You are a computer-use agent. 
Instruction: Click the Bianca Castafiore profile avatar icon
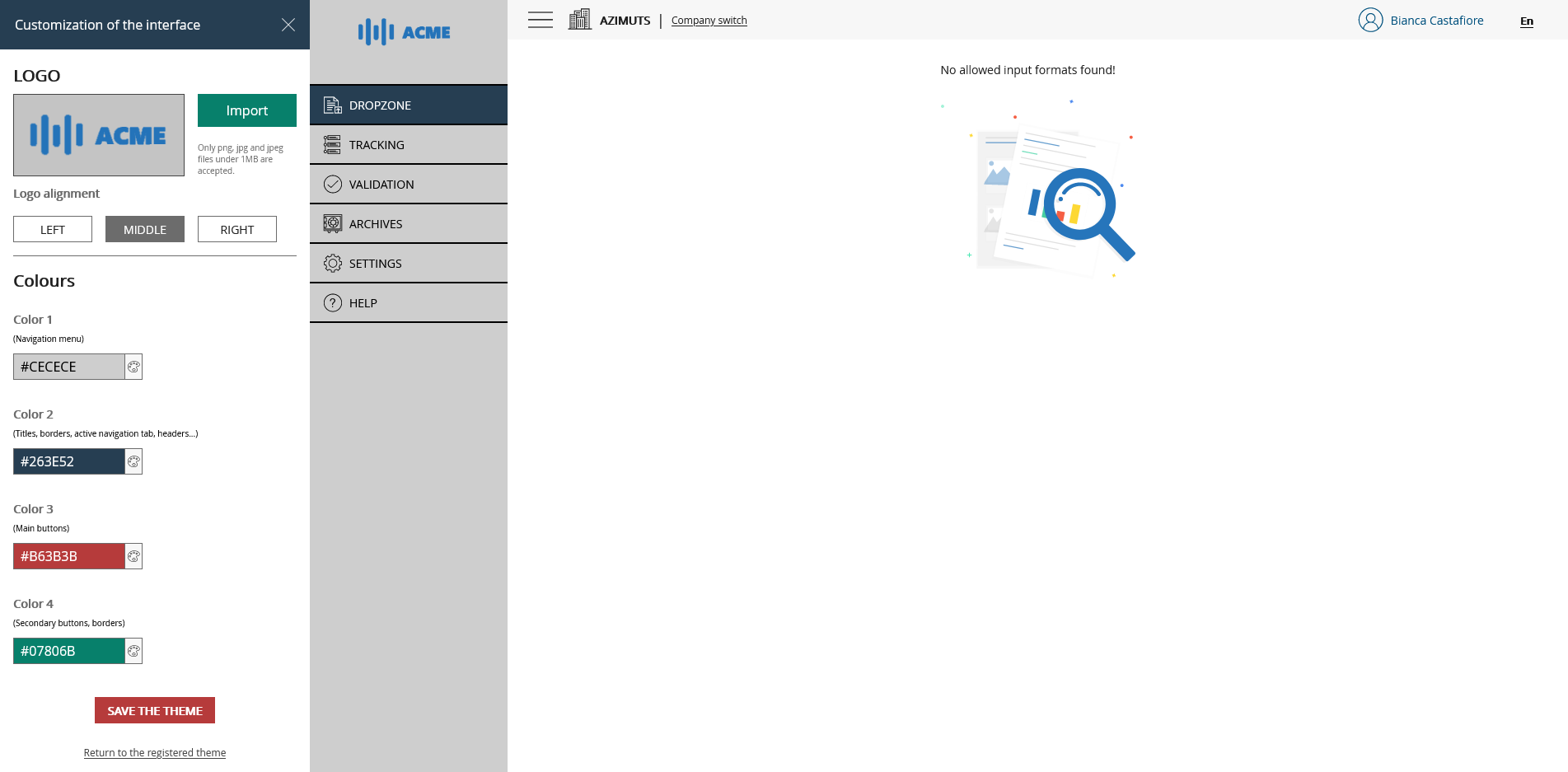pyautogui.click(x=1370, y=20)
